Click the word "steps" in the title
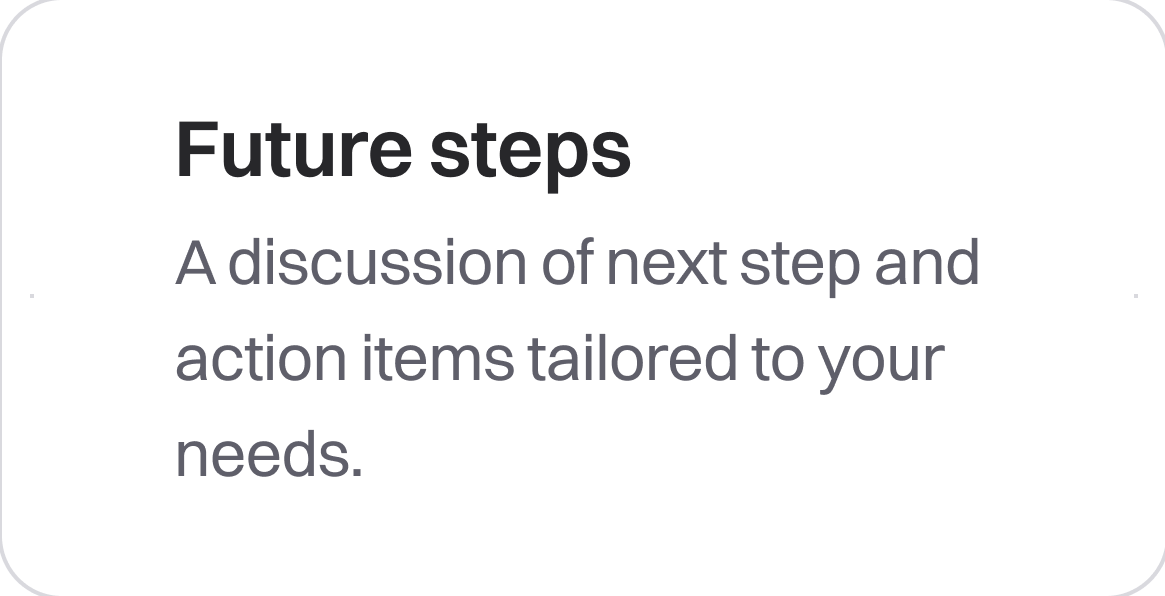Screen dimensions: 1165x596 pos(530,156)
